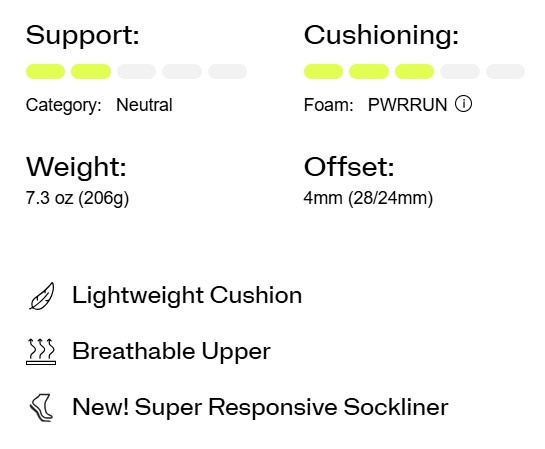Click the first filled Support rating bar
This screenshot has width=545, height=449.
pyautogui.click(x=46, y=72)
